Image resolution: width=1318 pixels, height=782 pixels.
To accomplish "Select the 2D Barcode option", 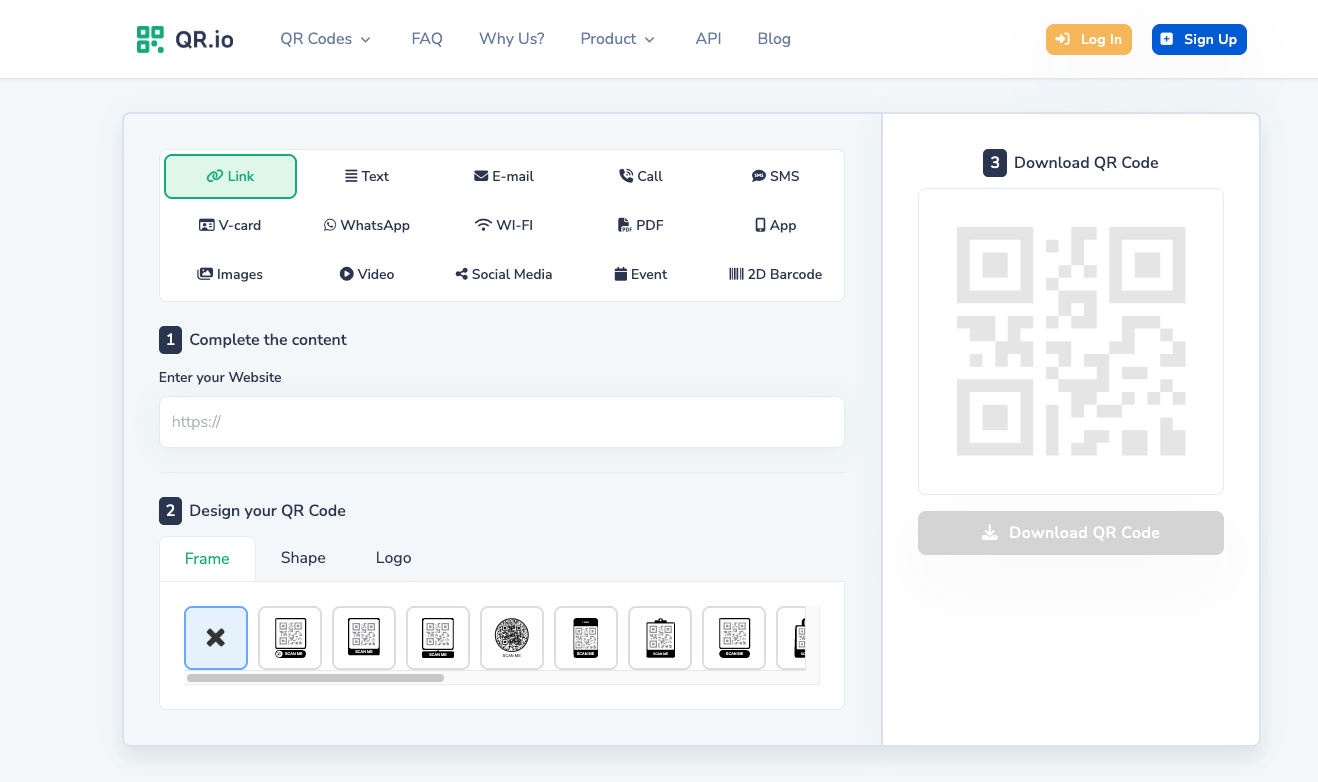I will [776, 274].
